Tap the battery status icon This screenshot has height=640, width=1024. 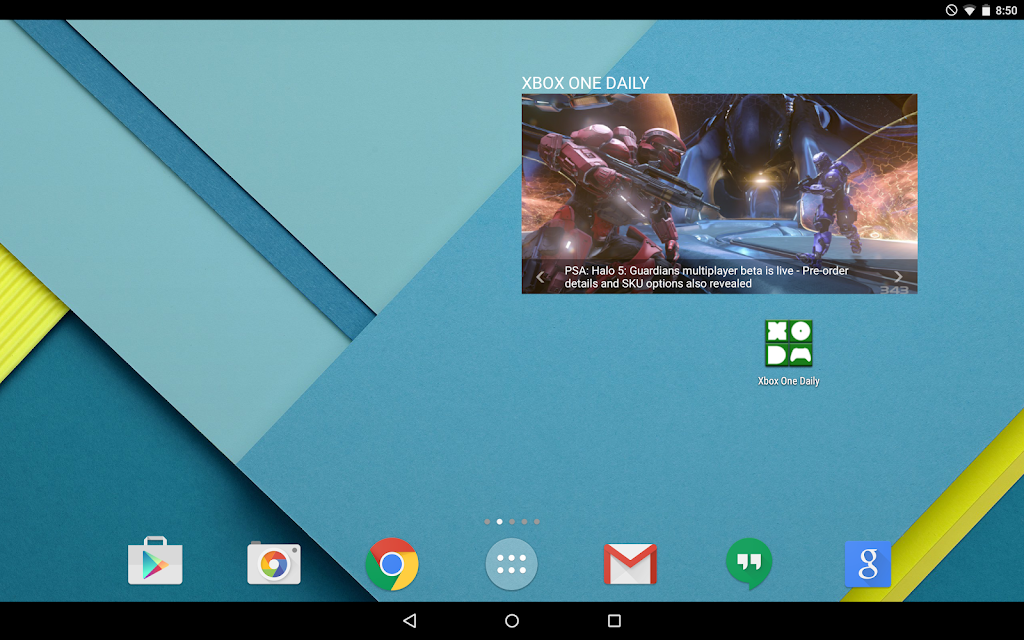[986, 10]
